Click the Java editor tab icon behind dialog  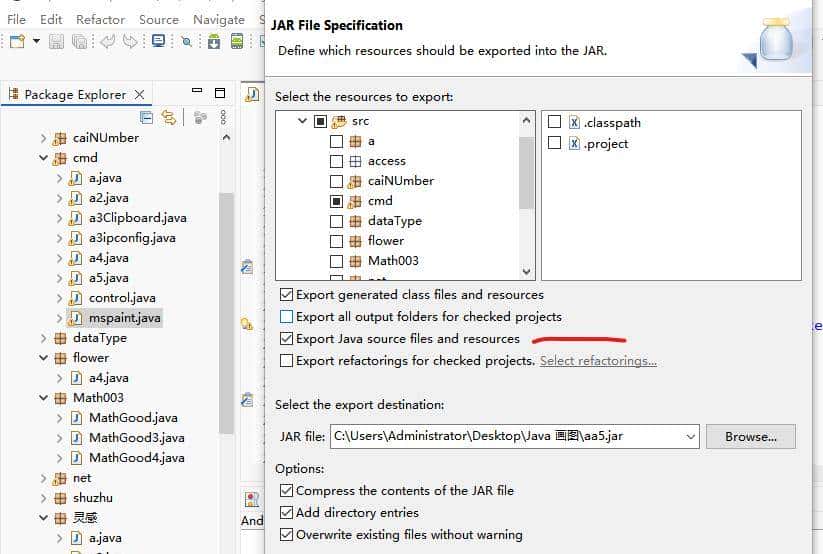(252, 94)
